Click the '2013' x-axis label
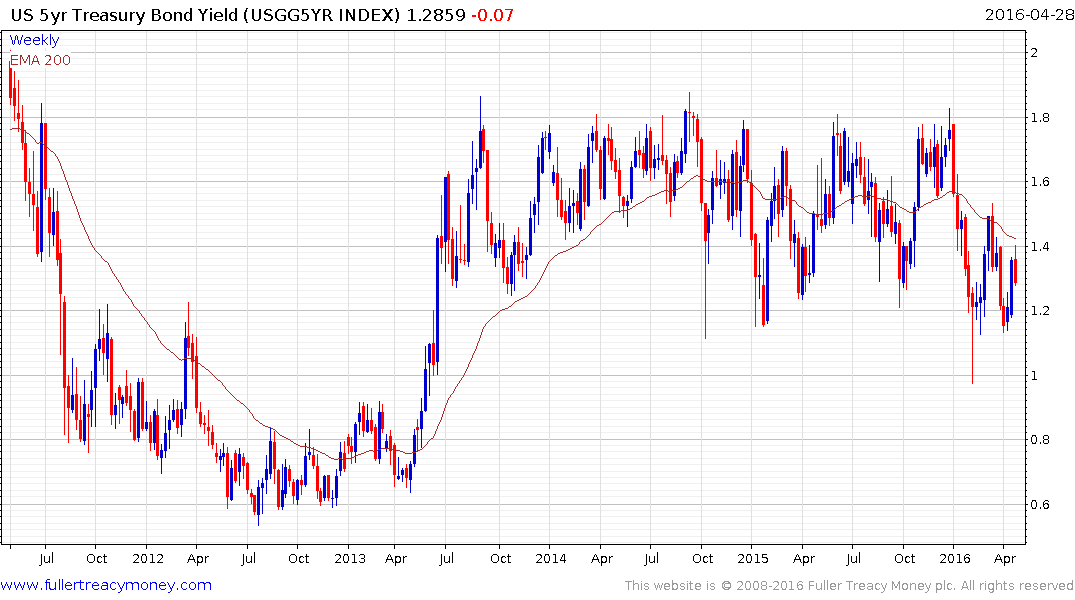Viewport: 1075px width, 600px height. point(350,558)
